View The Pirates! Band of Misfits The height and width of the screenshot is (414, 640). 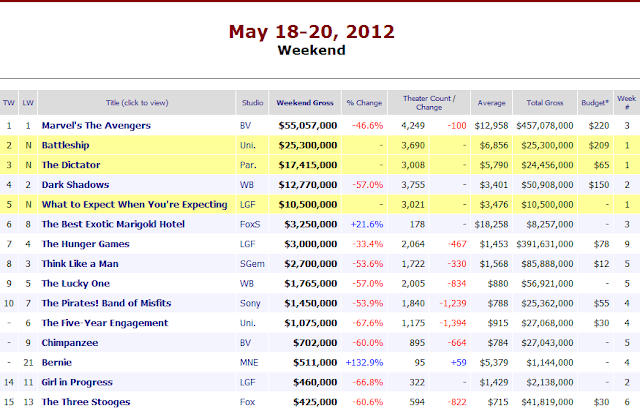[106, 303]
